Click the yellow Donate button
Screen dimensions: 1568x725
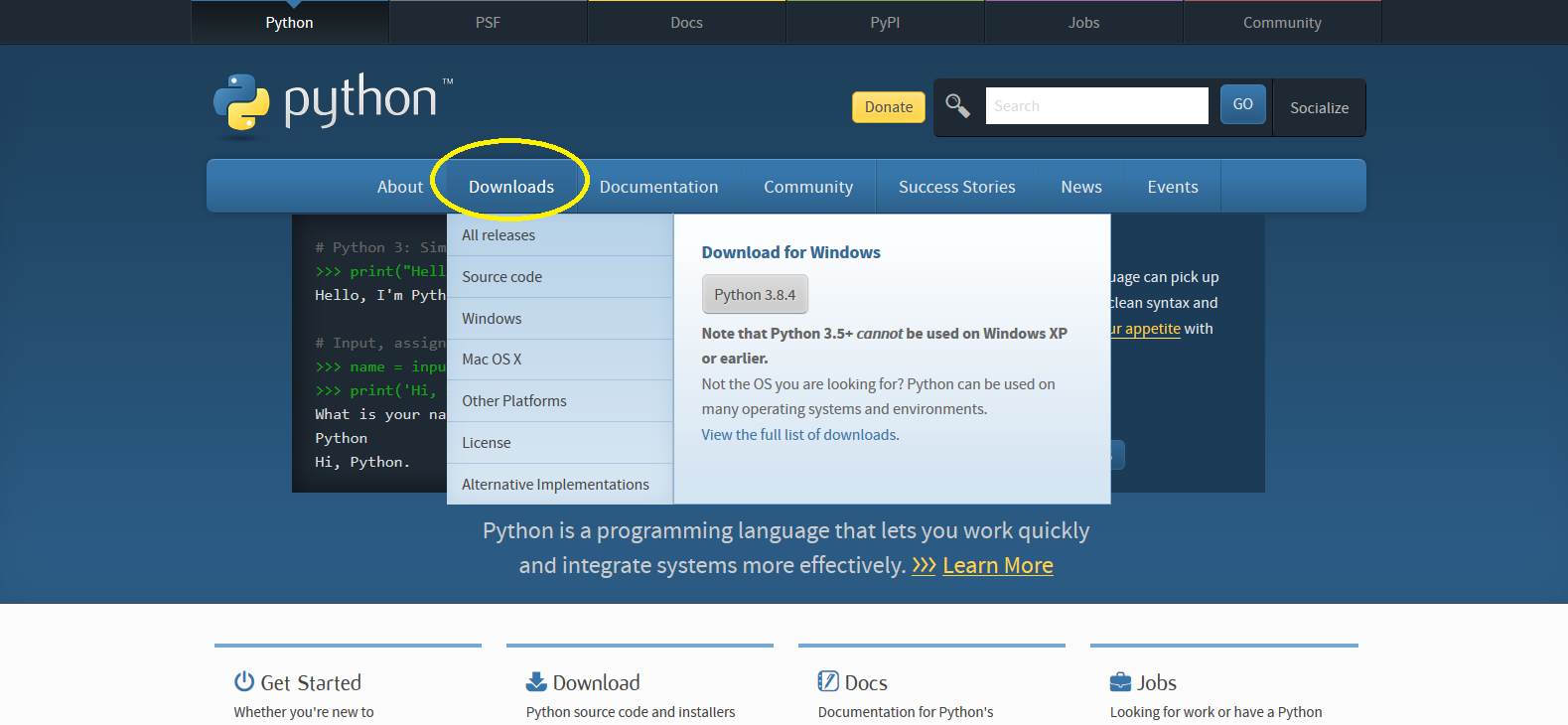(888, 107)
